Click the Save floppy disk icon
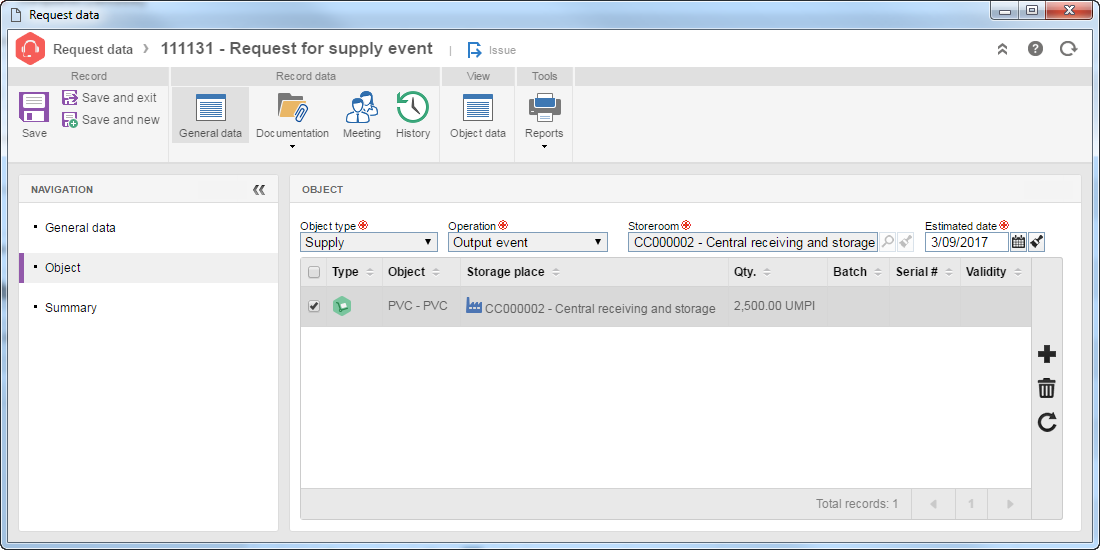Screen dimensions: 1100x550 point(34,107)
